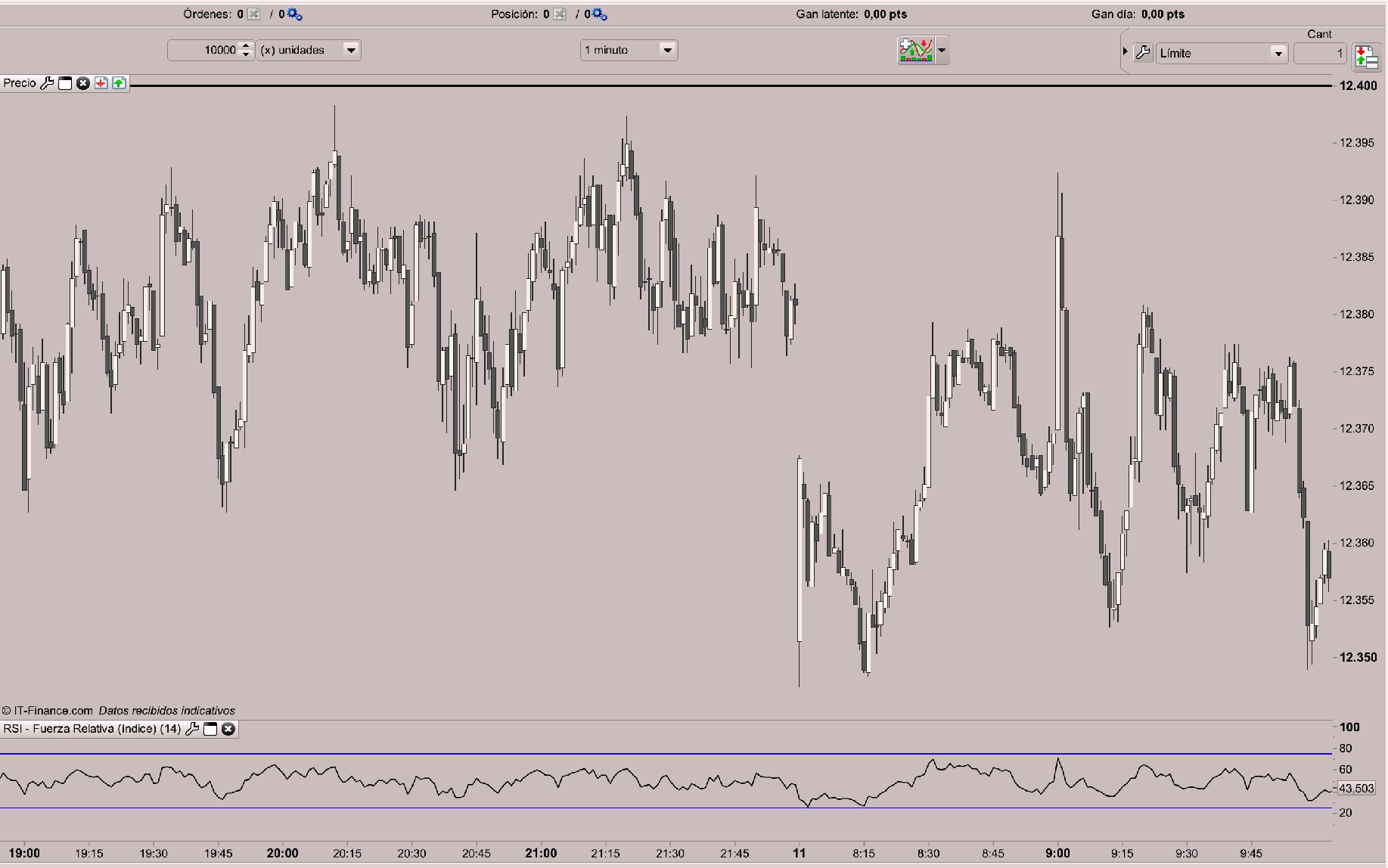Open the Límite order type dropdown
This screenshot has width=1388, height=868.
pos(1222,53)
